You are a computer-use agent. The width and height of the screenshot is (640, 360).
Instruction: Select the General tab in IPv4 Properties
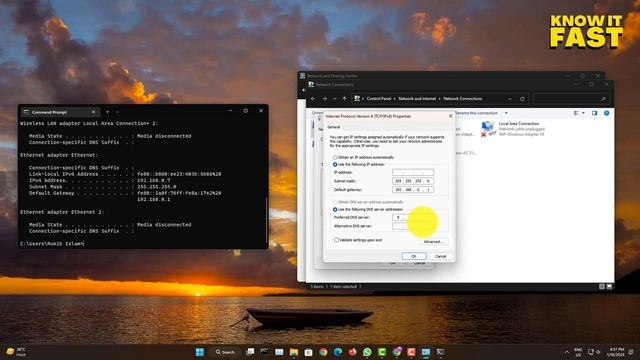(333, 127)
